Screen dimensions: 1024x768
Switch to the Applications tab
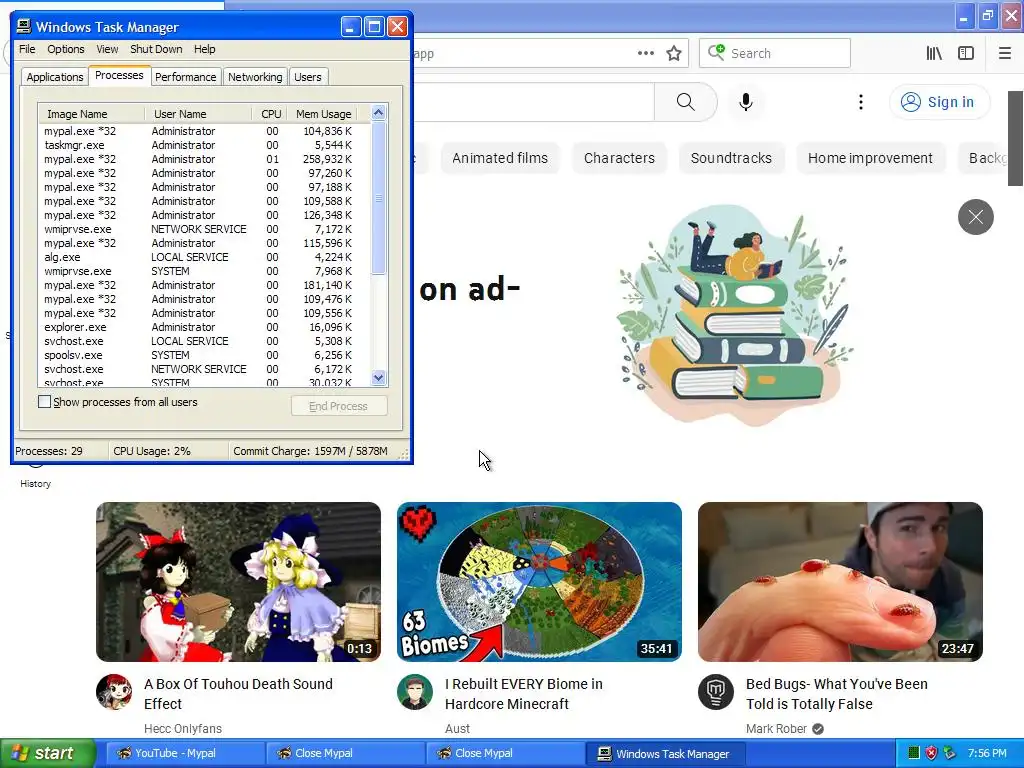(x=55, y=77)
